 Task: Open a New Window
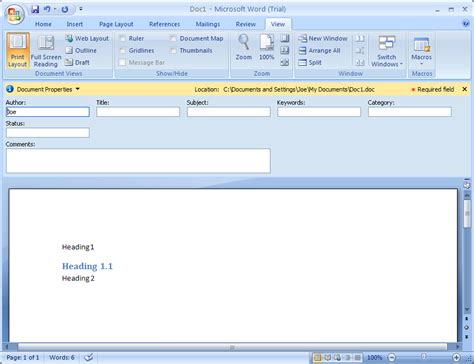point(323,38)
